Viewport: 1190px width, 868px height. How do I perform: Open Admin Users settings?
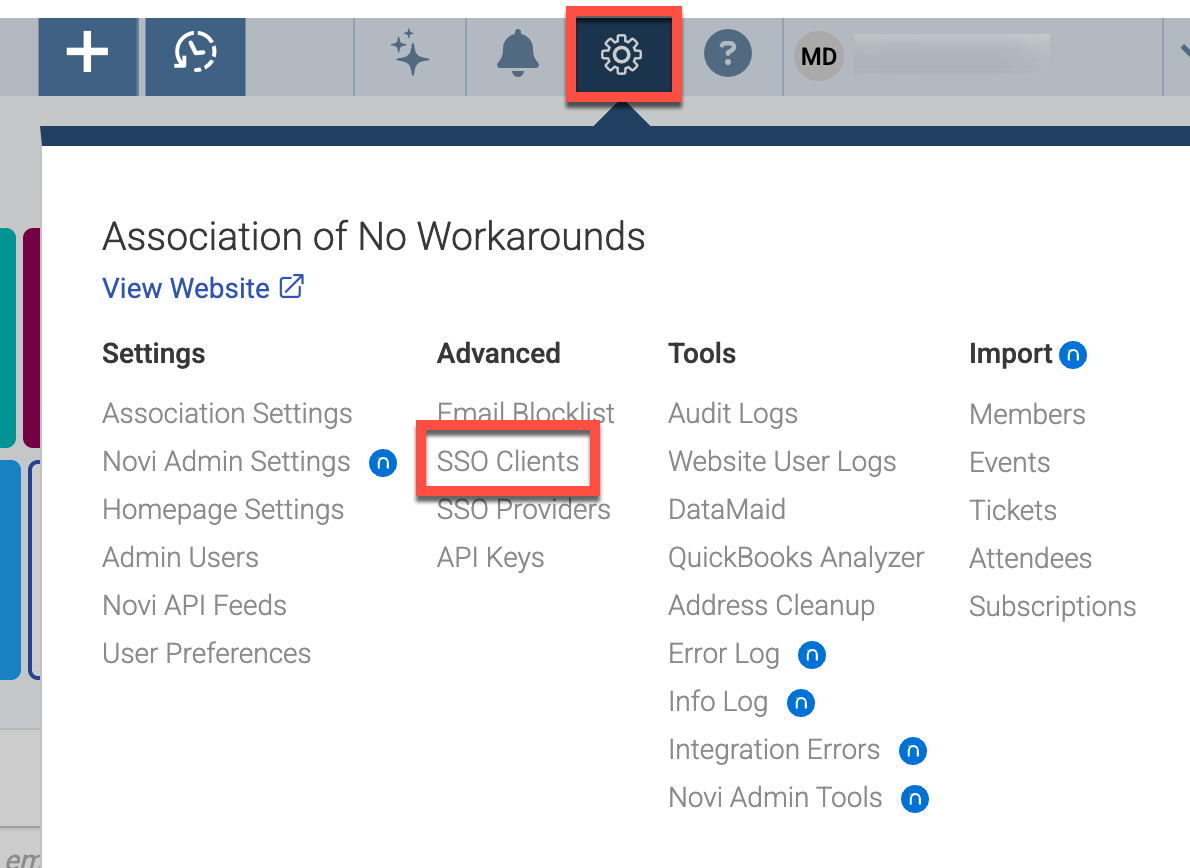click(x=181, y=558)
